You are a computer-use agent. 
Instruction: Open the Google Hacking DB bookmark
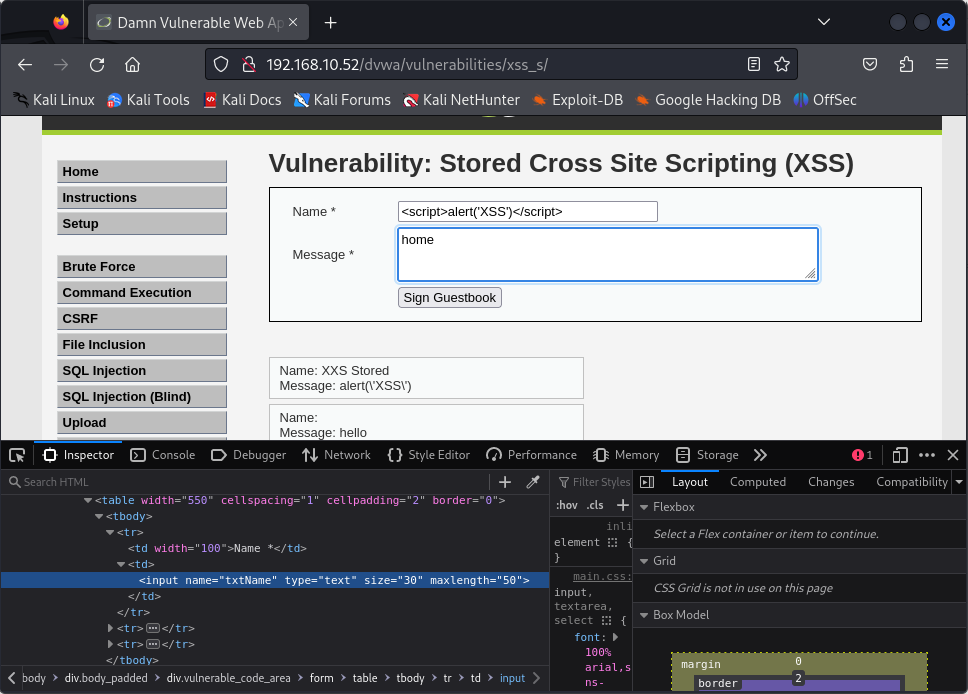pos(708,100)
